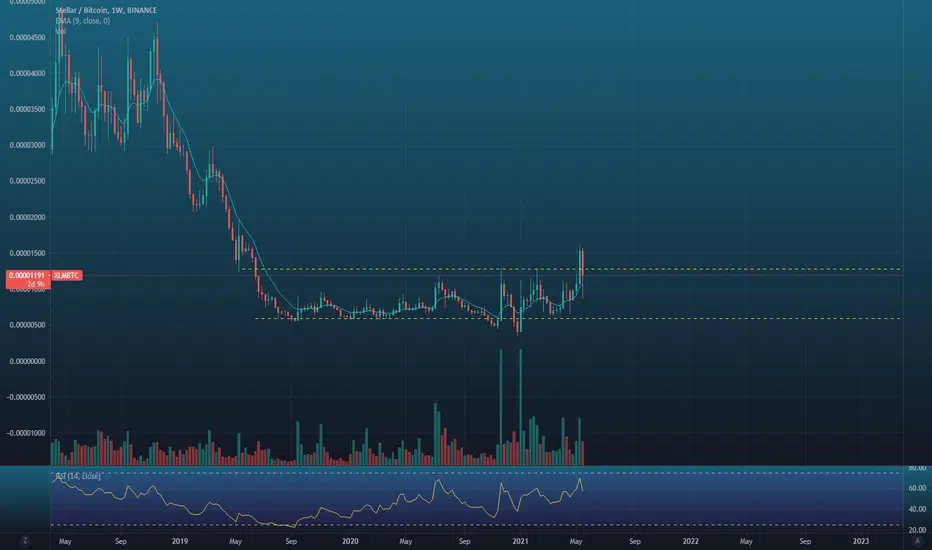Click the 0.00000500 price axis label

[27, 325]
